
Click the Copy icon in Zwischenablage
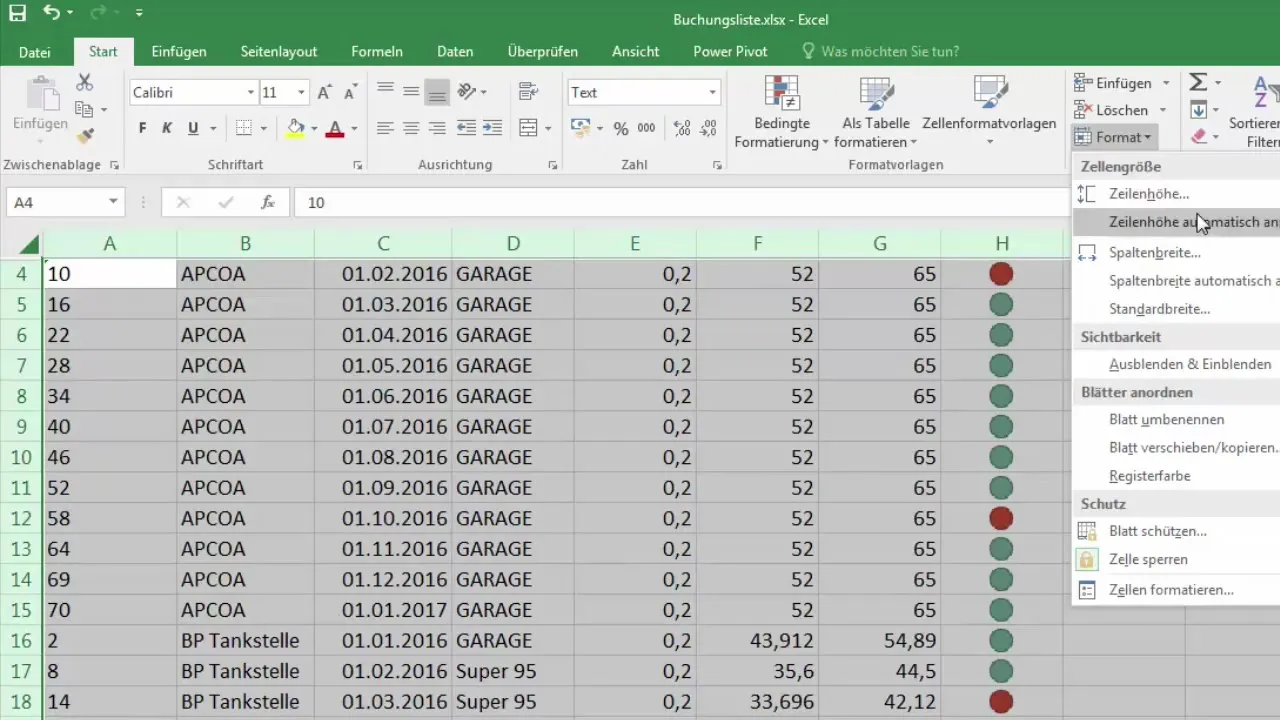tap(85, 109)
